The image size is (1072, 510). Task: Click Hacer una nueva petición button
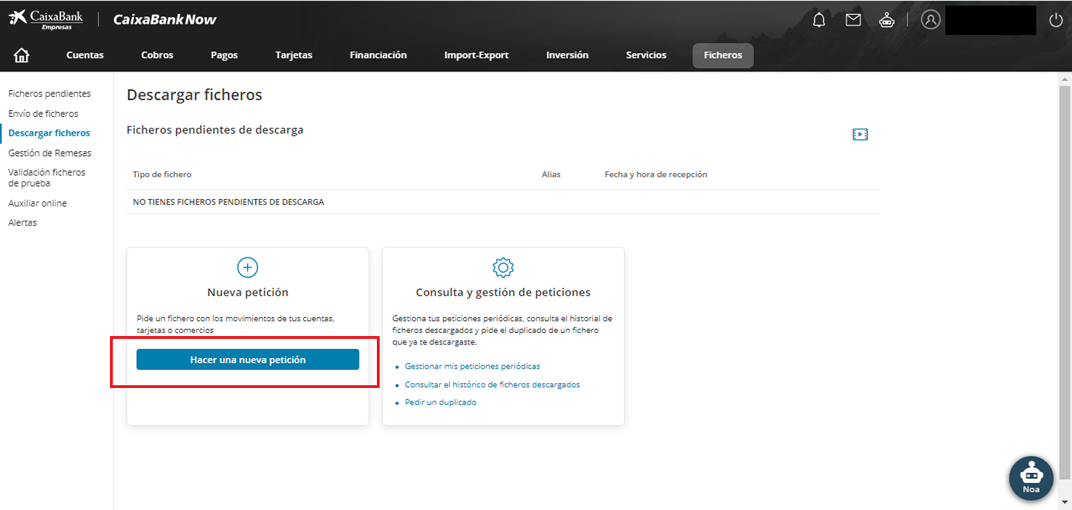(x=247, y=359)
